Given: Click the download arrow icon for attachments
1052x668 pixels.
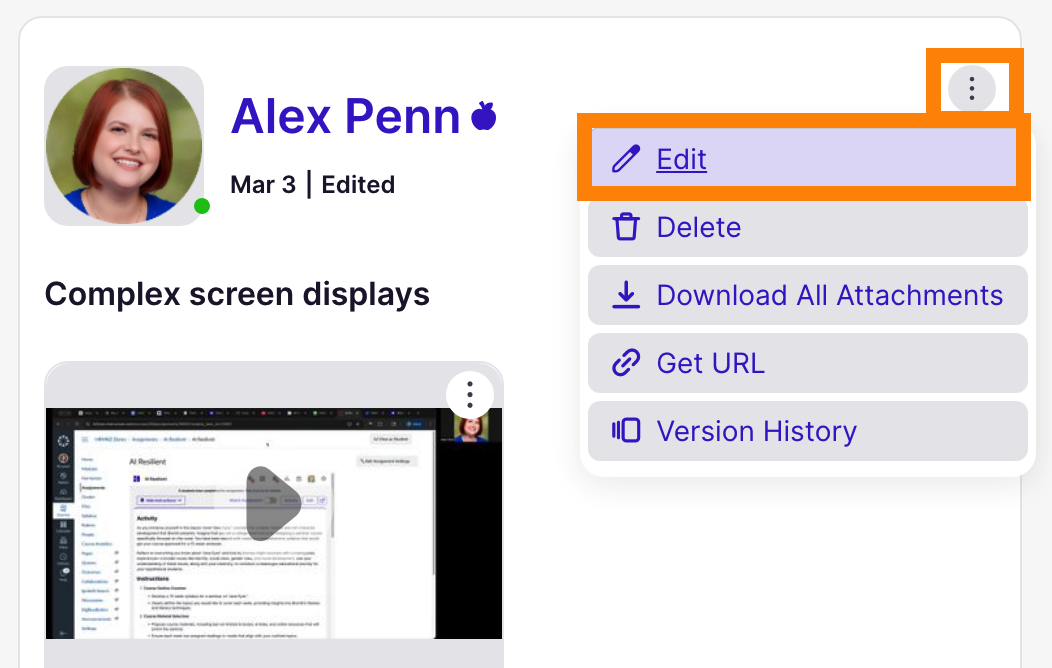Looking at the screenshot, I should coord(627,295).
